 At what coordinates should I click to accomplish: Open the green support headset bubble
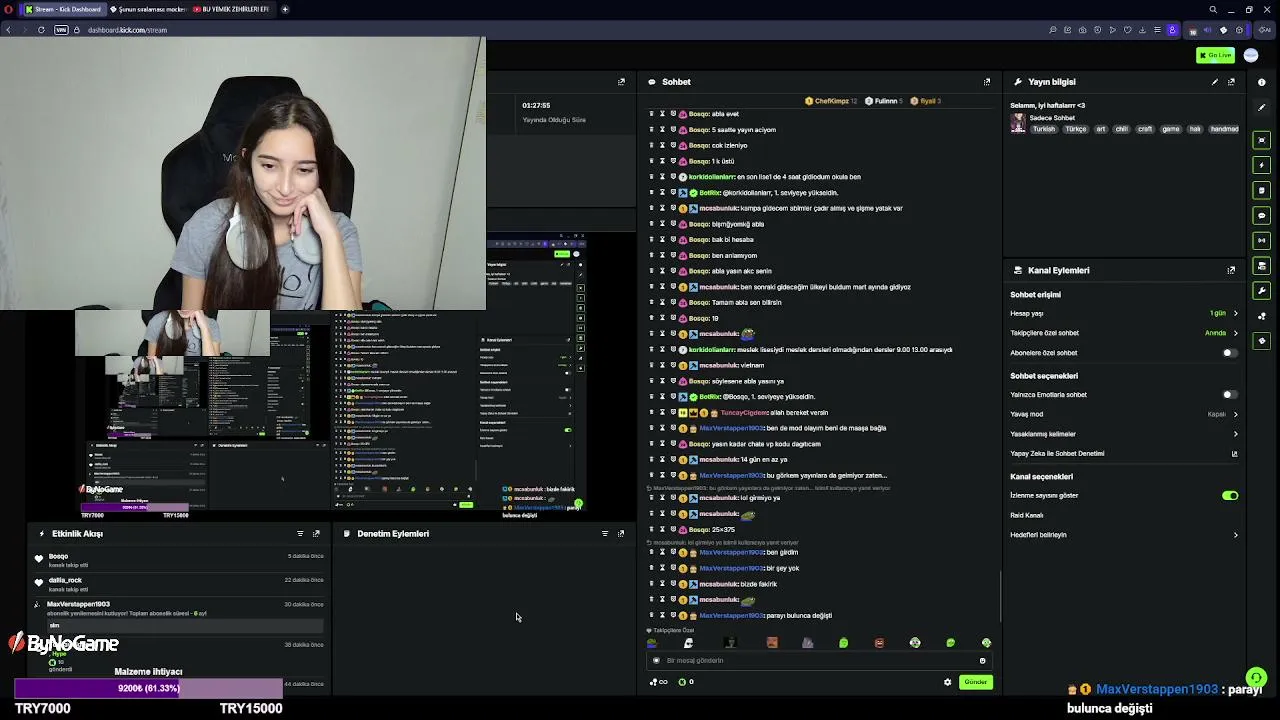point(1257,678)
